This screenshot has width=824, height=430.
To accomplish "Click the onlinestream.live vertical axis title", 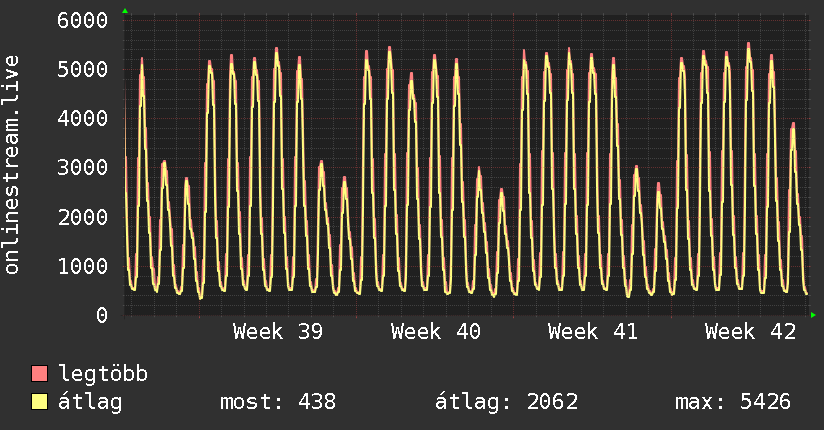I will coord(12,165).
